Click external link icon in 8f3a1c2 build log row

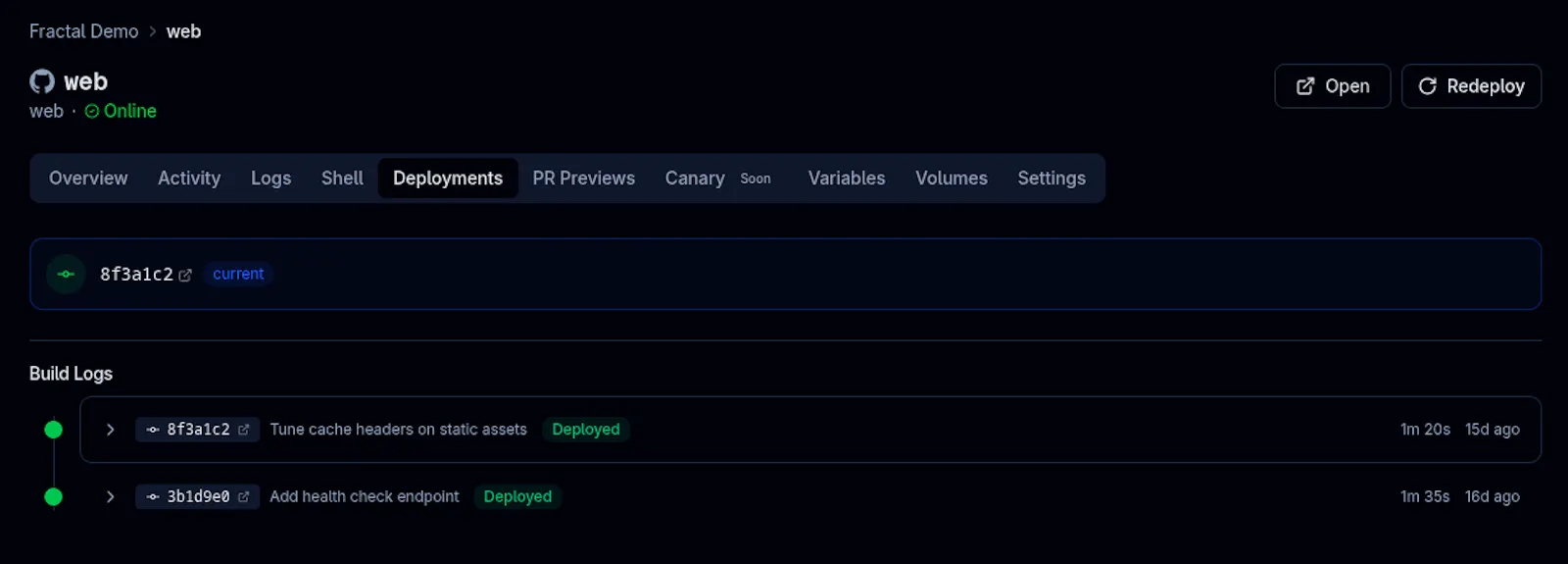(244, 430)
